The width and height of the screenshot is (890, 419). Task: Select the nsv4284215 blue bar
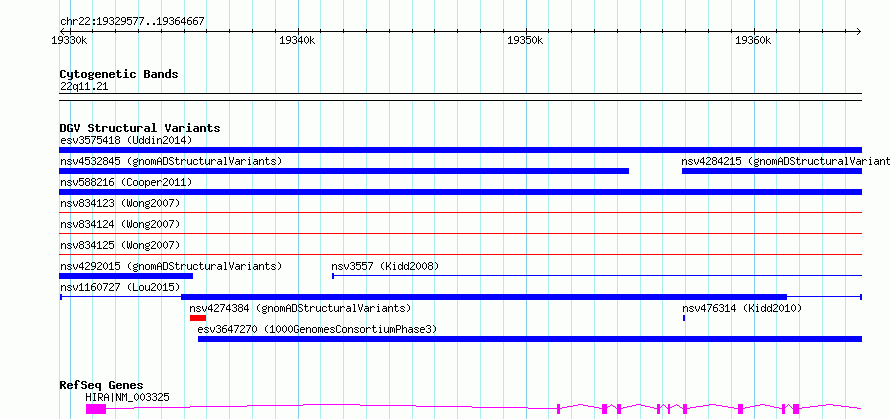coord(771,171)
